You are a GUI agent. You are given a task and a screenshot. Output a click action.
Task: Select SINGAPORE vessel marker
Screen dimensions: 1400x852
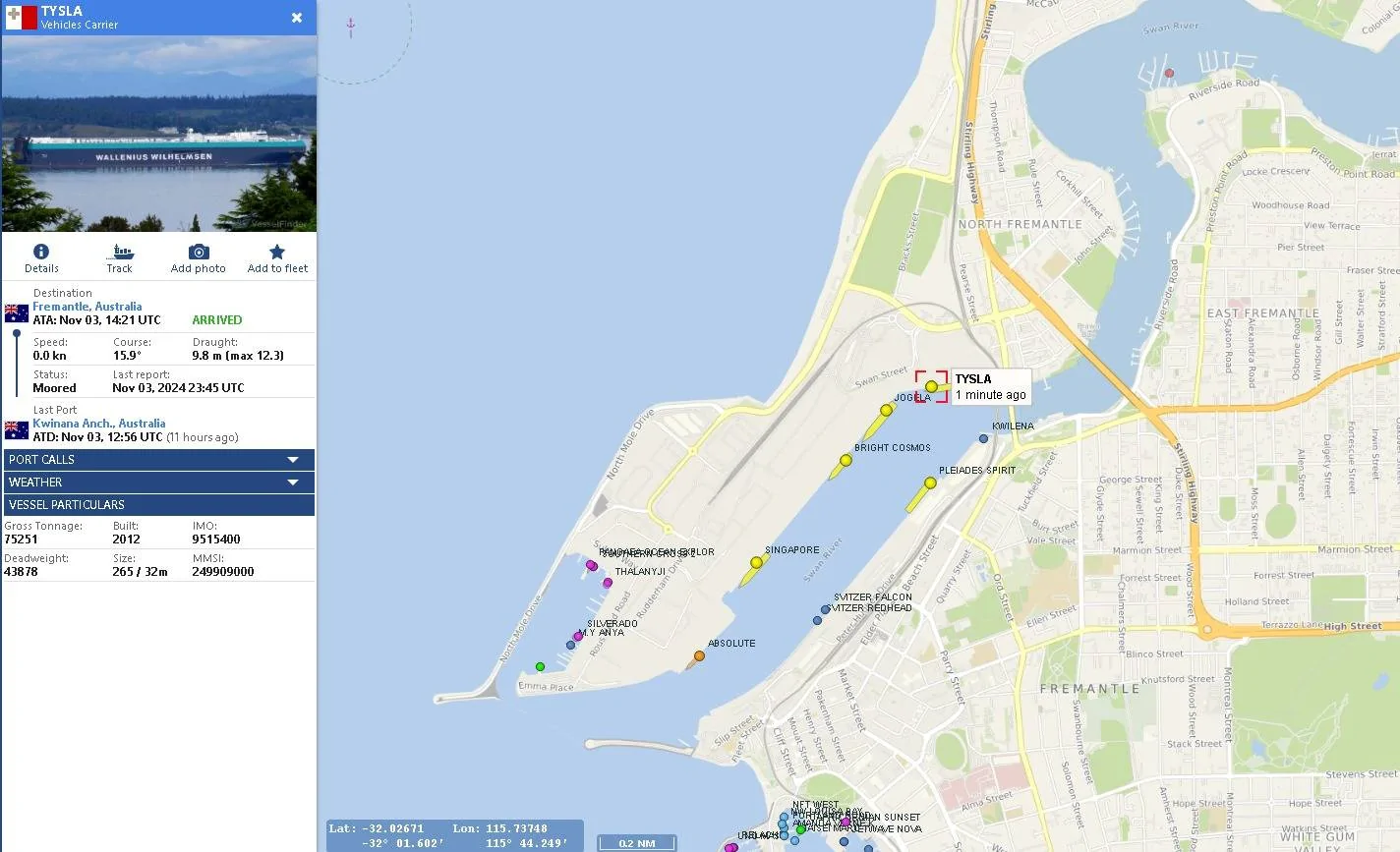coord(756,563)
